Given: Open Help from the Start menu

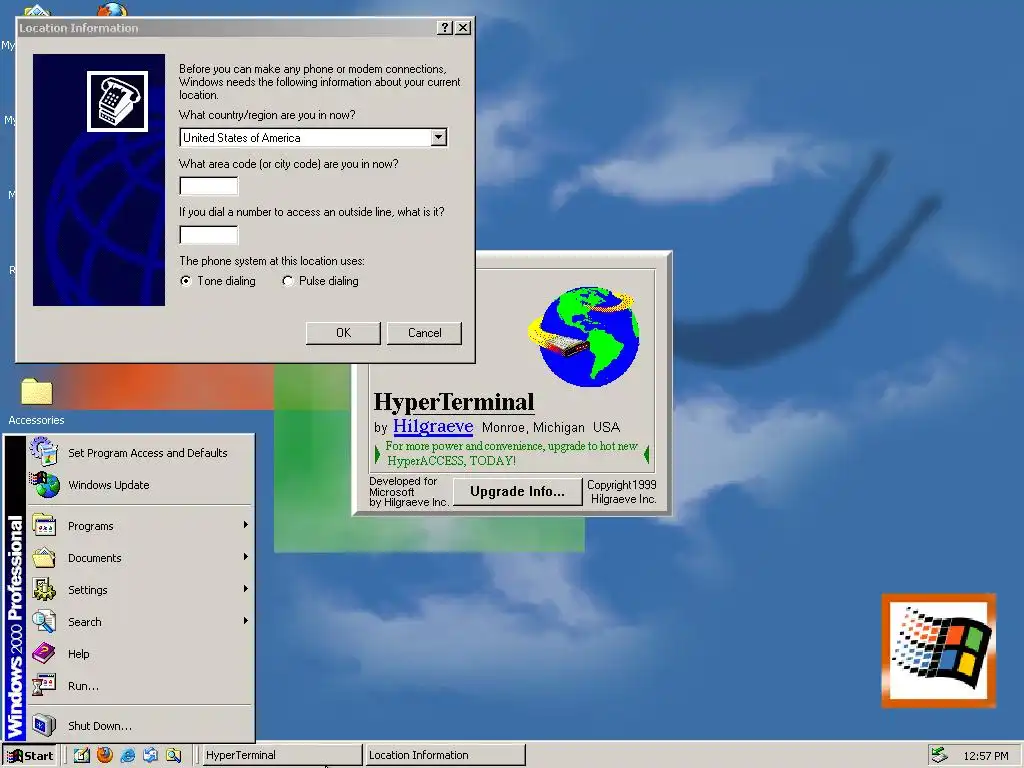Looking at the screenshot, I should 140,654.
